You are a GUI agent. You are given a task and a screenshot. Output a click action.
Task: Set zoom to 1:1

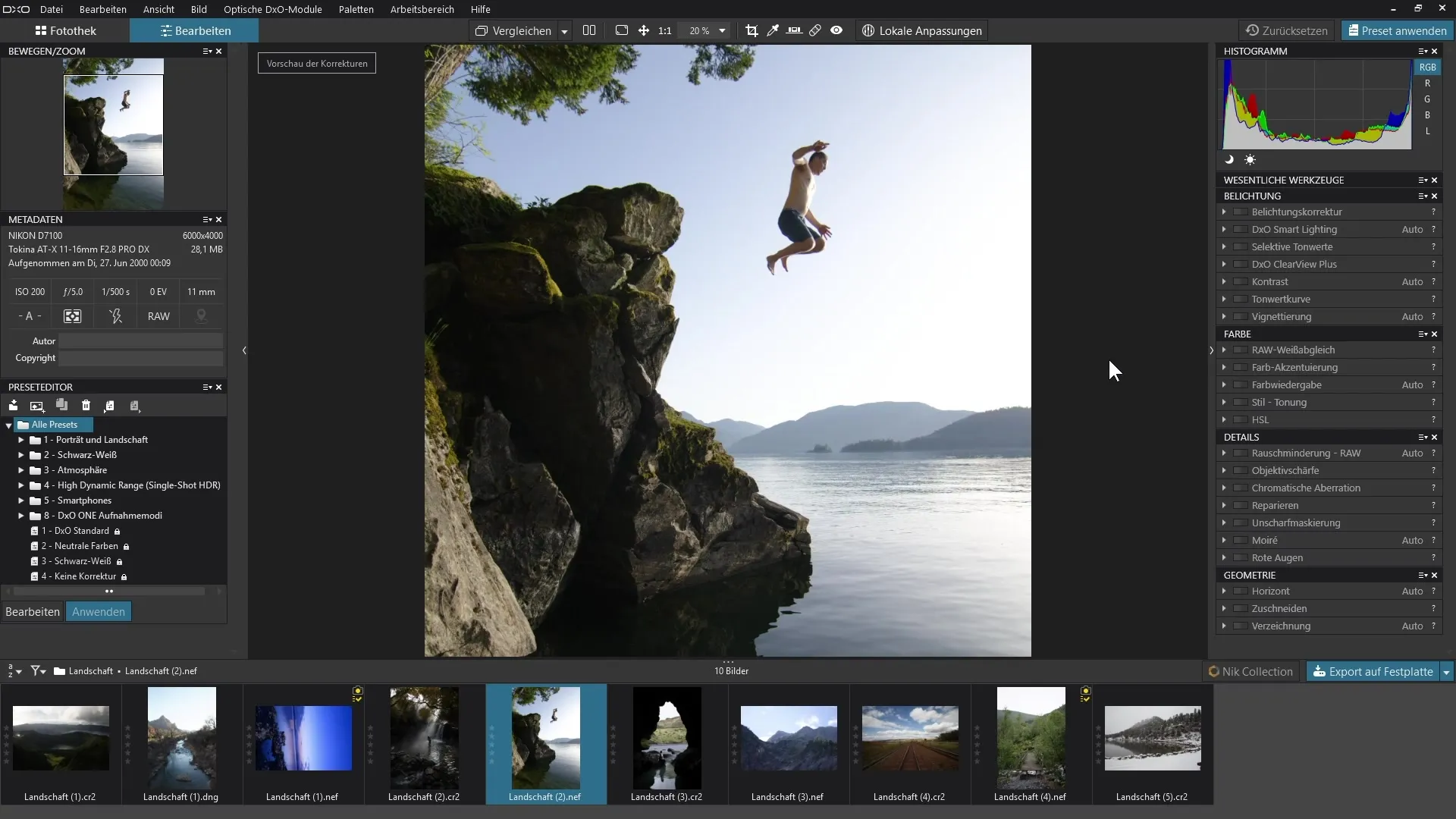pos(665,31)
